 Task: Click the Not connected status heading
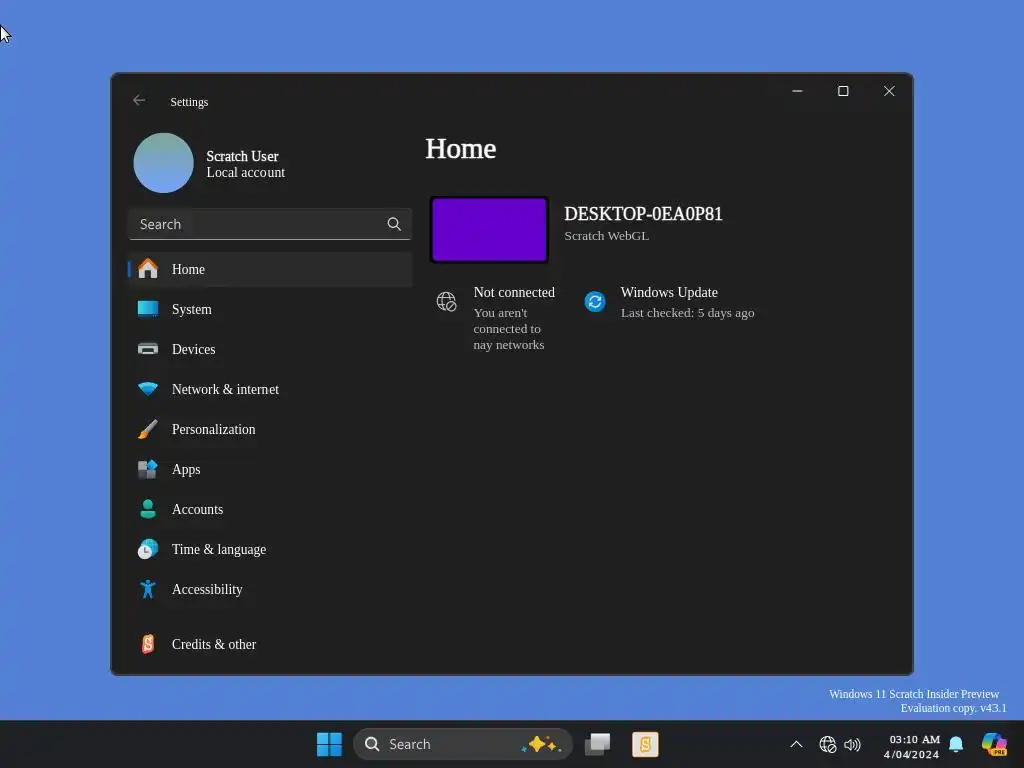pyautogui.click(x=514, y=292)
